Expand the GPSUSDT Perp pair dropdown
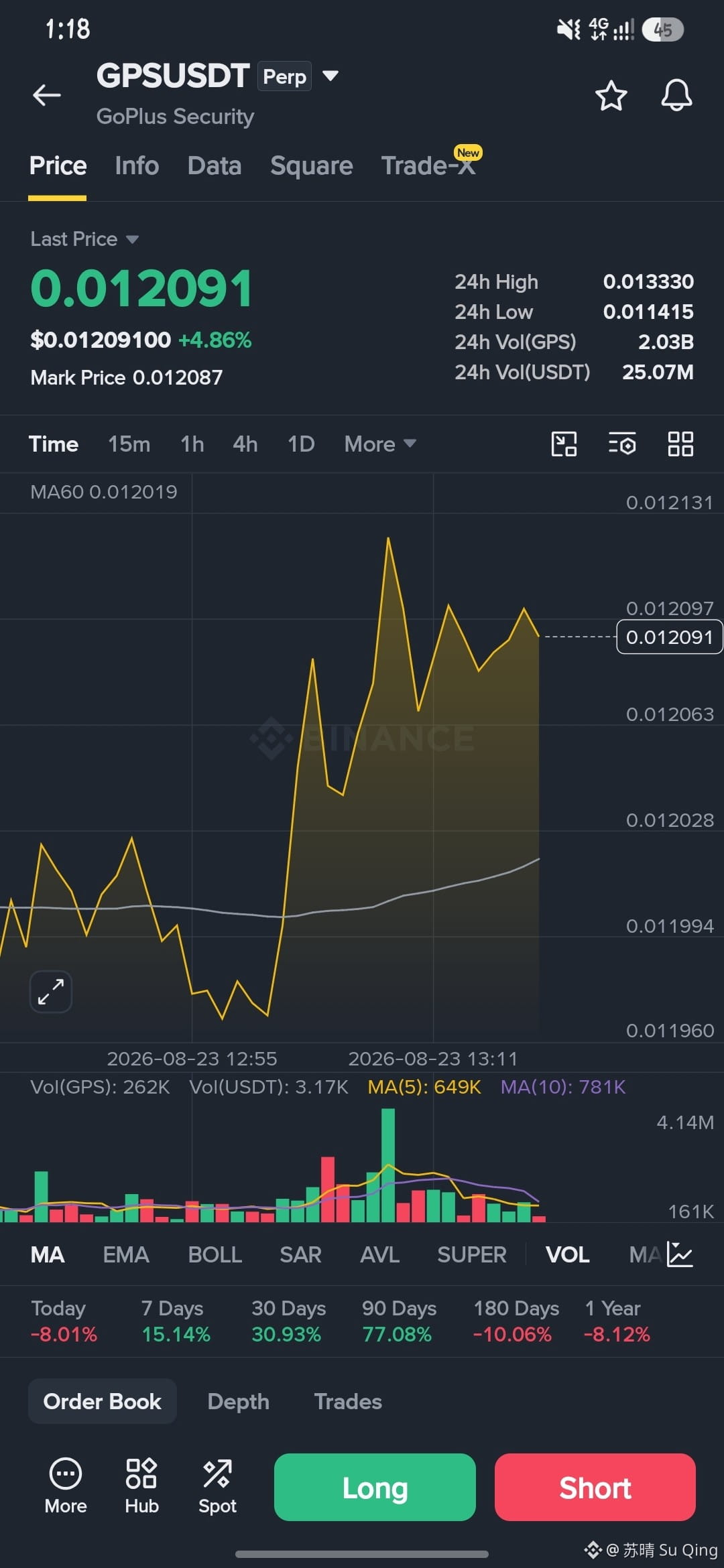The image size is (724, 1568). 330,75
